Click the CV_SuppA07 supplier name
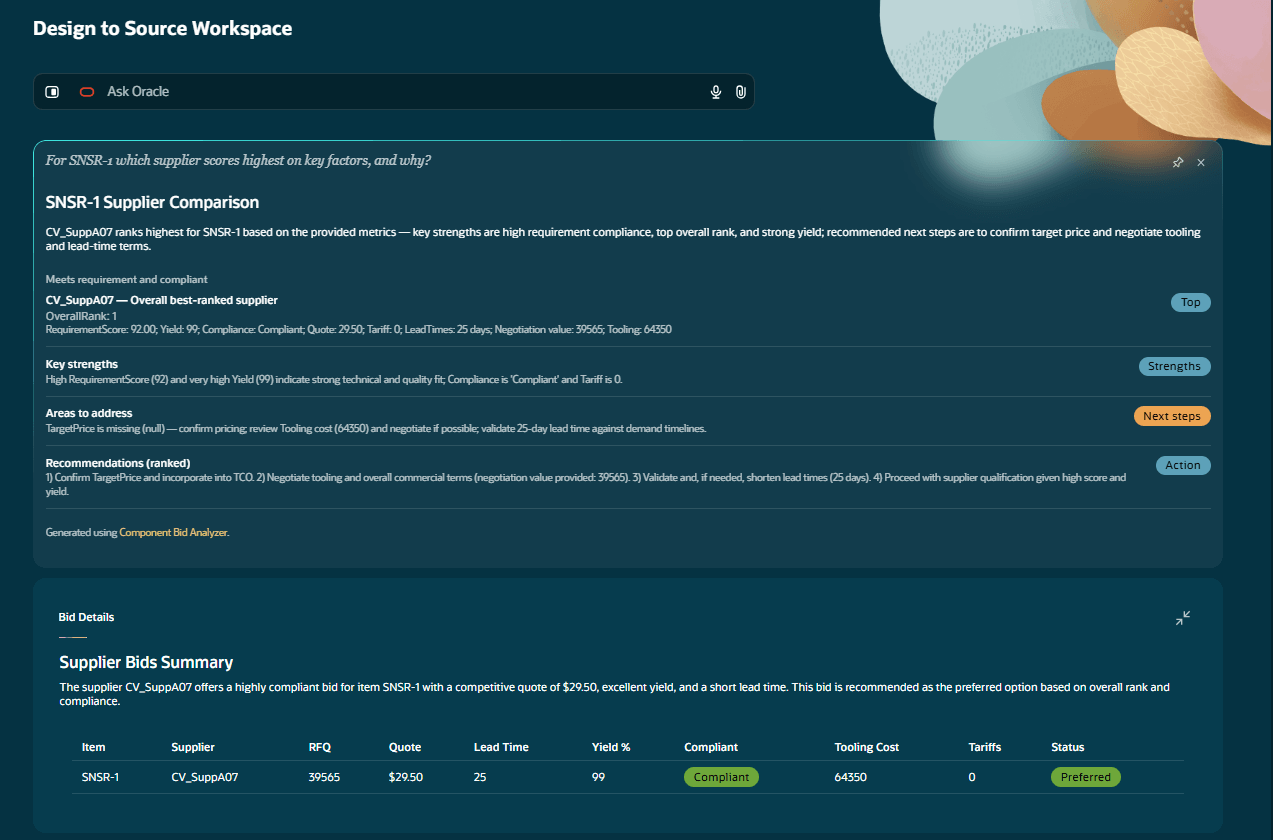This screenshot has width=1273, height=840. 205,777
